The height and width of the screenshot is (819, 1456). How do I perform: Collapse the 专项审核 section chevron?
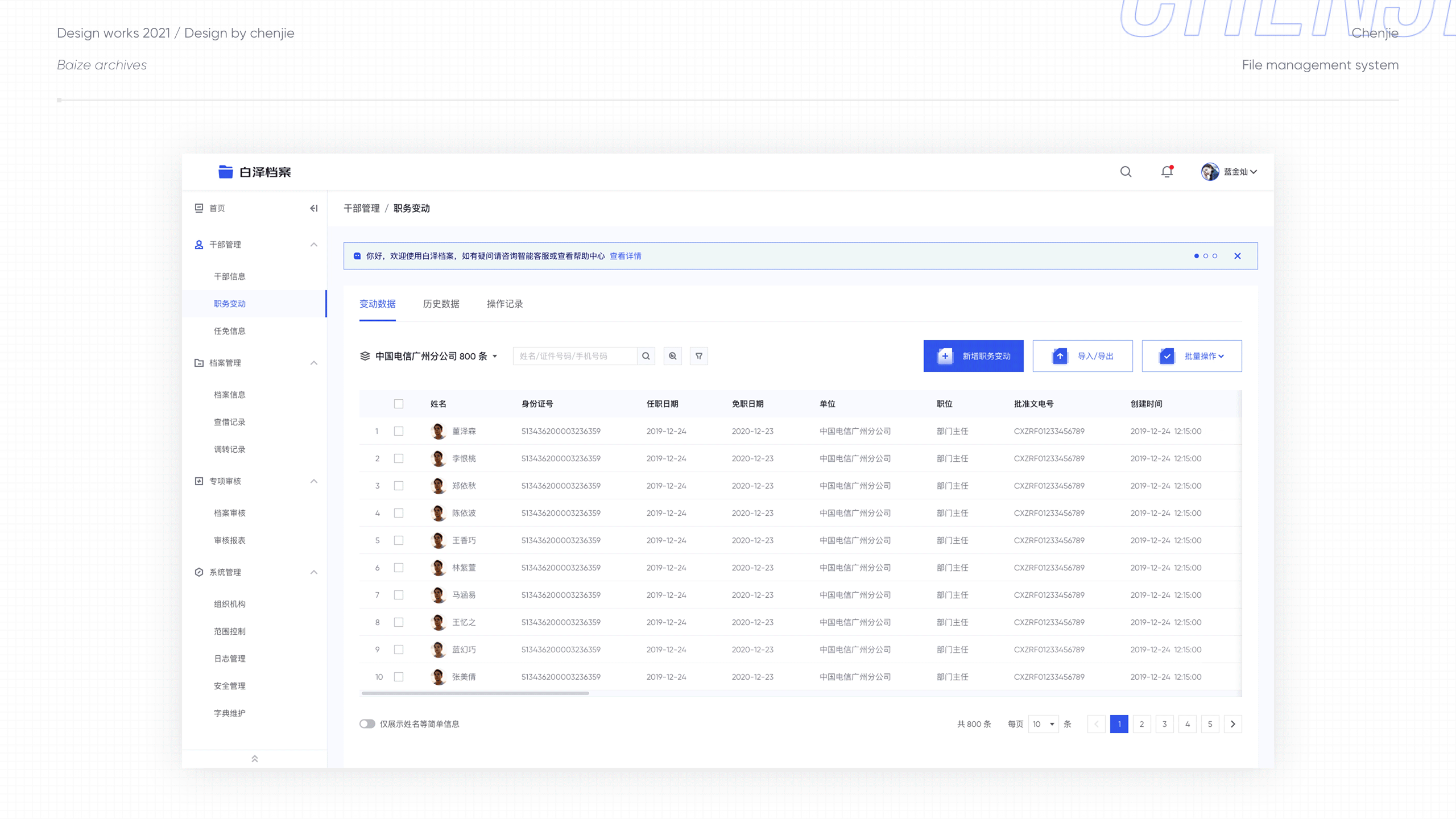pyautogui.click(x=313, y=481)
